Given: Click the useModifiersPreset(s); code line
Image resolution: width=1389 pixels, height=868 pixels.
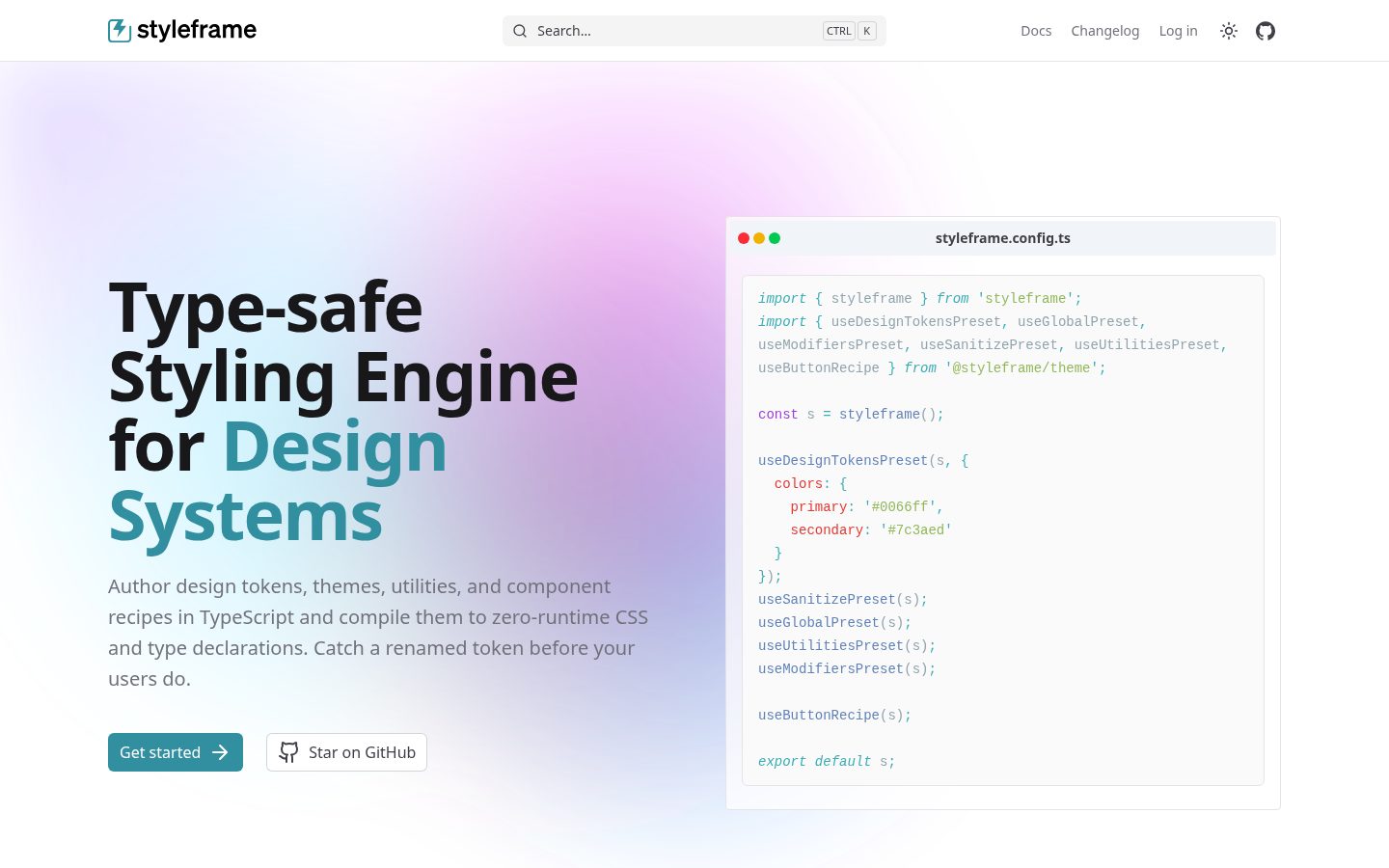Looking at the screenshot, I should pyautogui.click(x=847, y=668).
